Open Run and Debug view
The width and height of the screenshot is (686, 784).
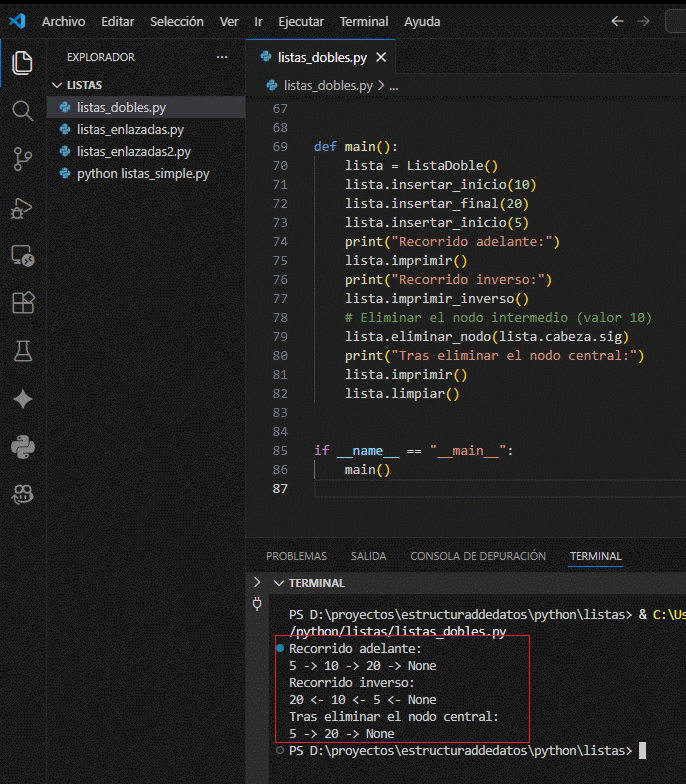pyautogui.click(x=22, y=207)
